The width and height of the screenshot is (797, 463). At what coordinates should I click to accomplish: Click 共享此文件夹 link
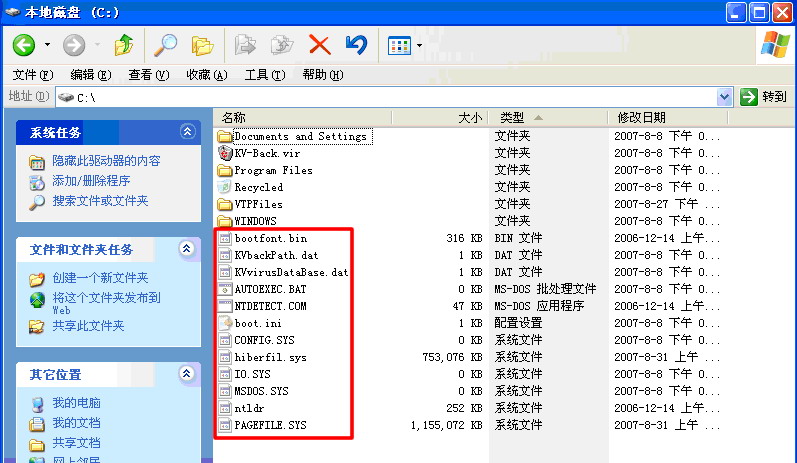(88, 326)
